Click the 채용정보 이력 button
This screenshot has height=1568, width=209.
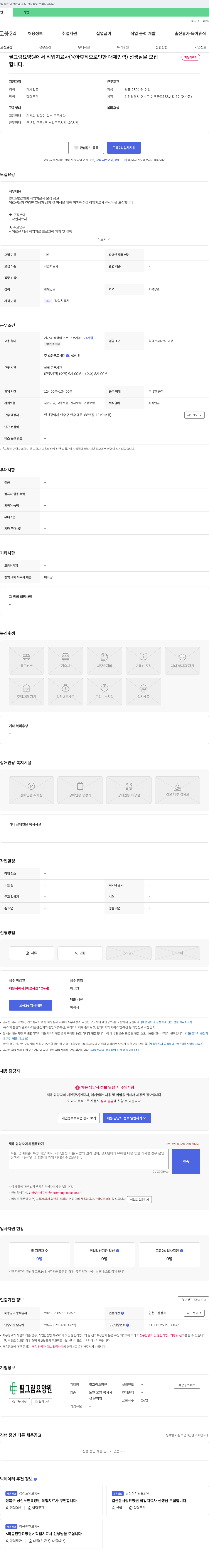coord(187,1385)
